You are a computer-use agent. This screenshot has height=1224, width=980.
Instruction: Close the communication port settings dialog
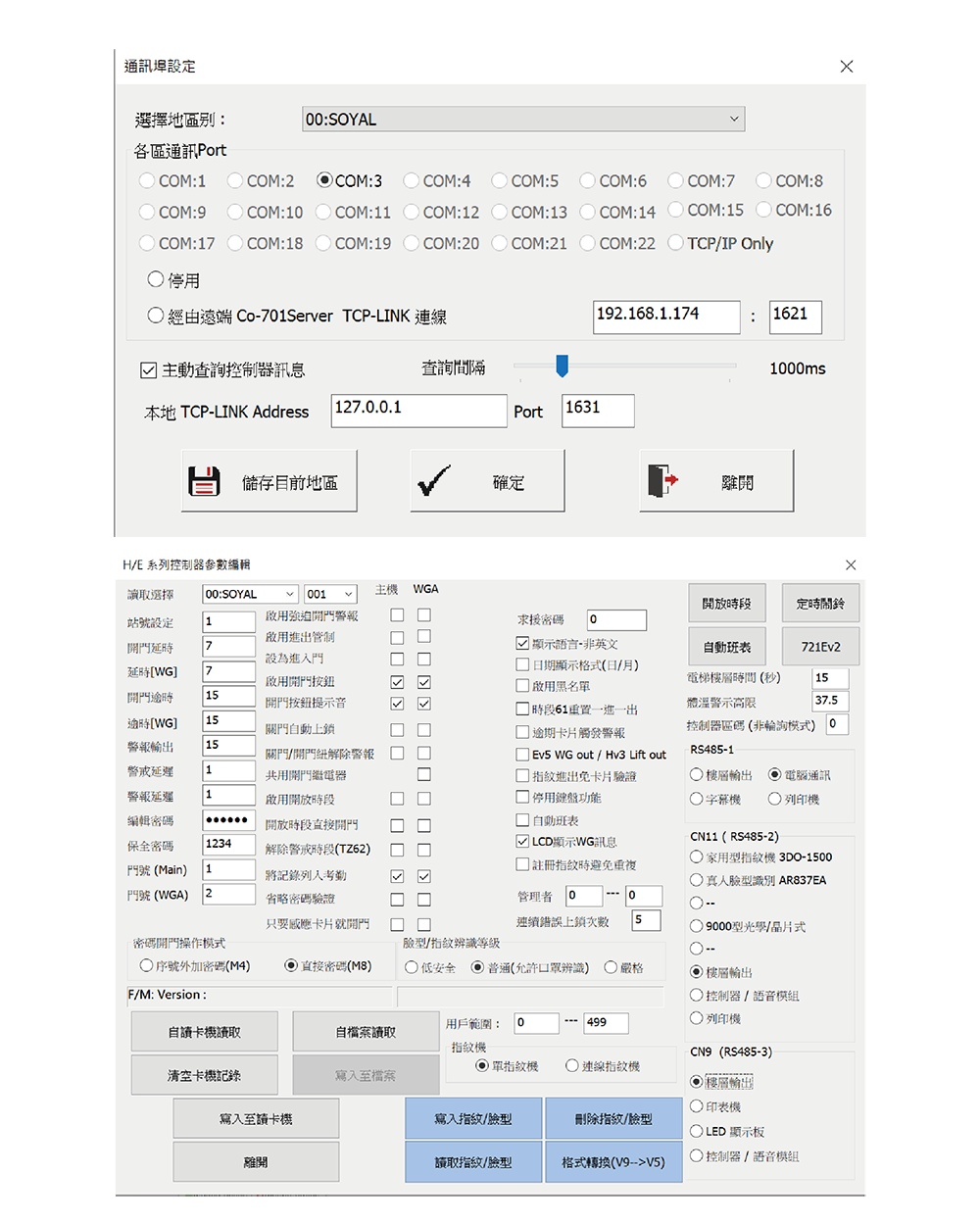pos(847,67)
